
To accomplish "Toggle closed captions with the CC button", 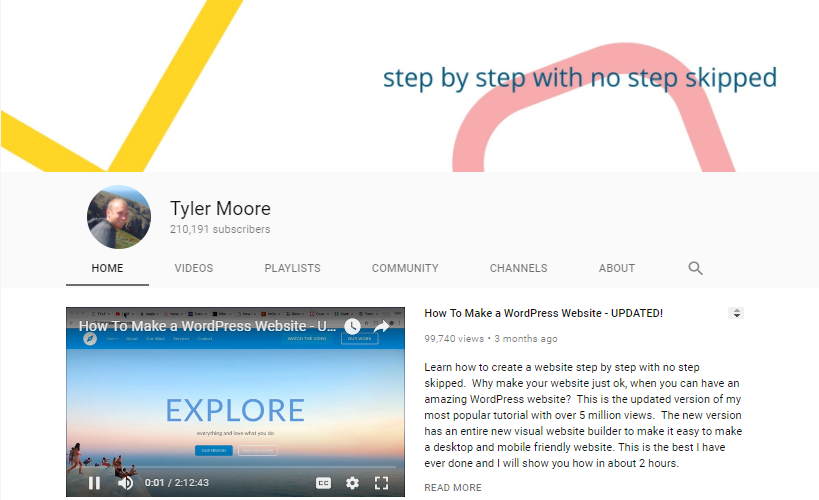I will pos(323,483).
